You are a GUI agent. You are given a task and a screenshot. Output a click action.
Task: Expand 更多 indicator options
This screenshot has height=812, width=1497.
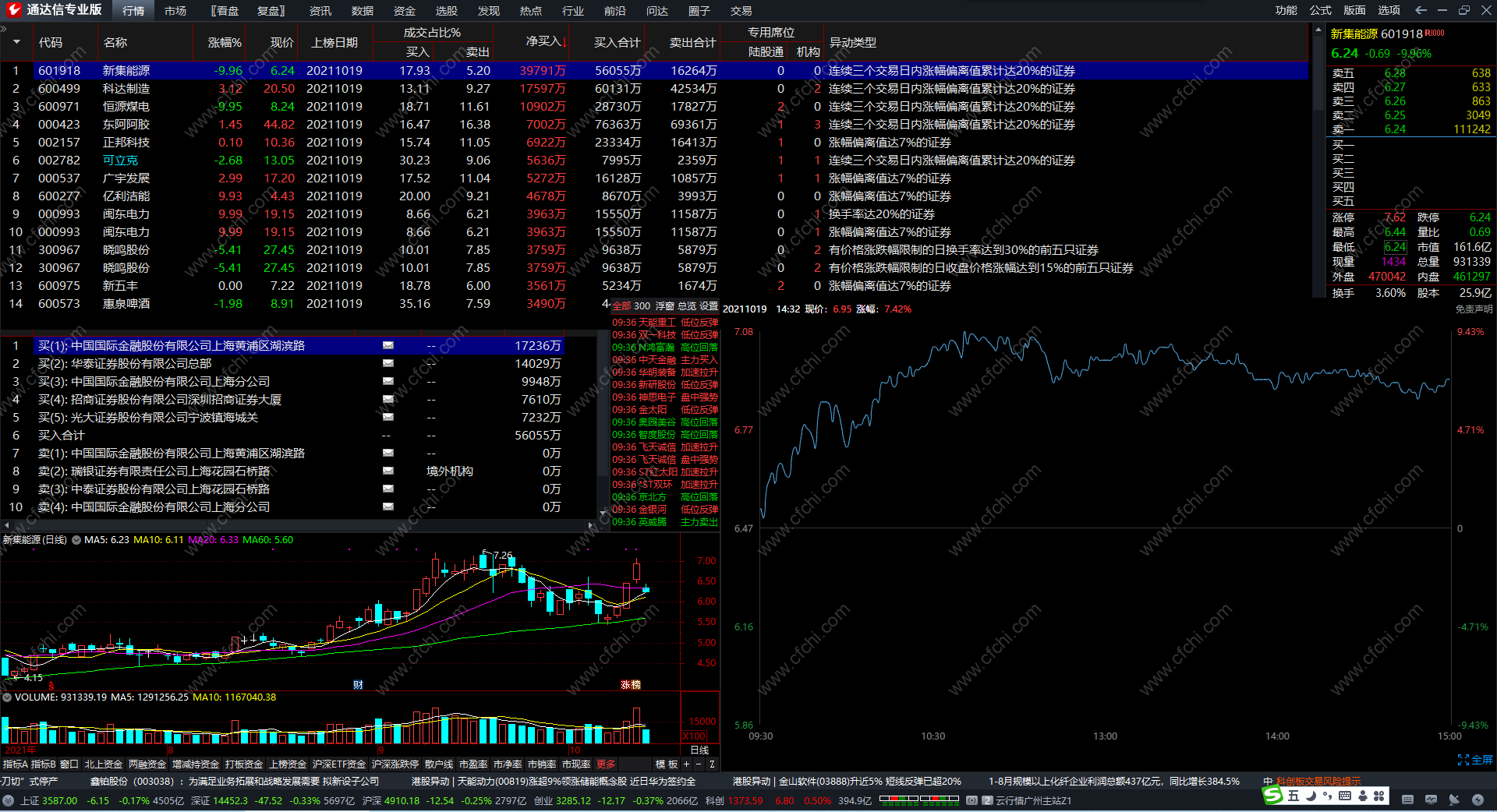pyautogui.click(x=606, y=764)
